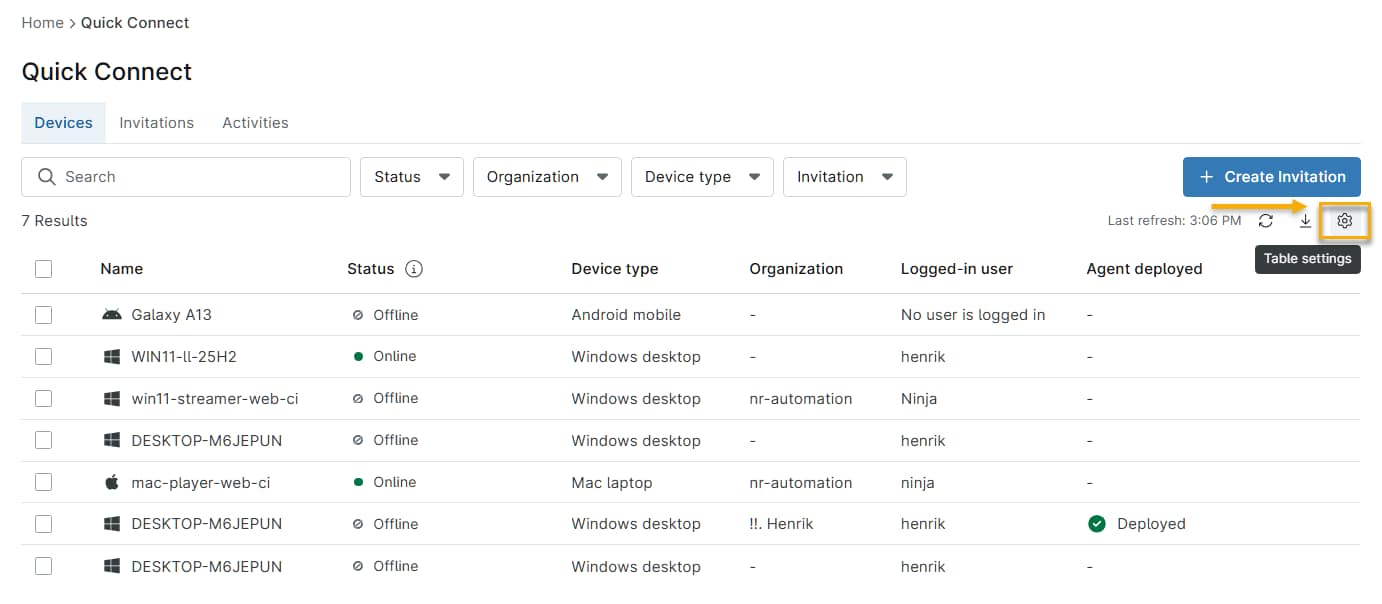Select the win11-streamer-web-ci row checkbox

pyautogui.click(x=43, y=399)
